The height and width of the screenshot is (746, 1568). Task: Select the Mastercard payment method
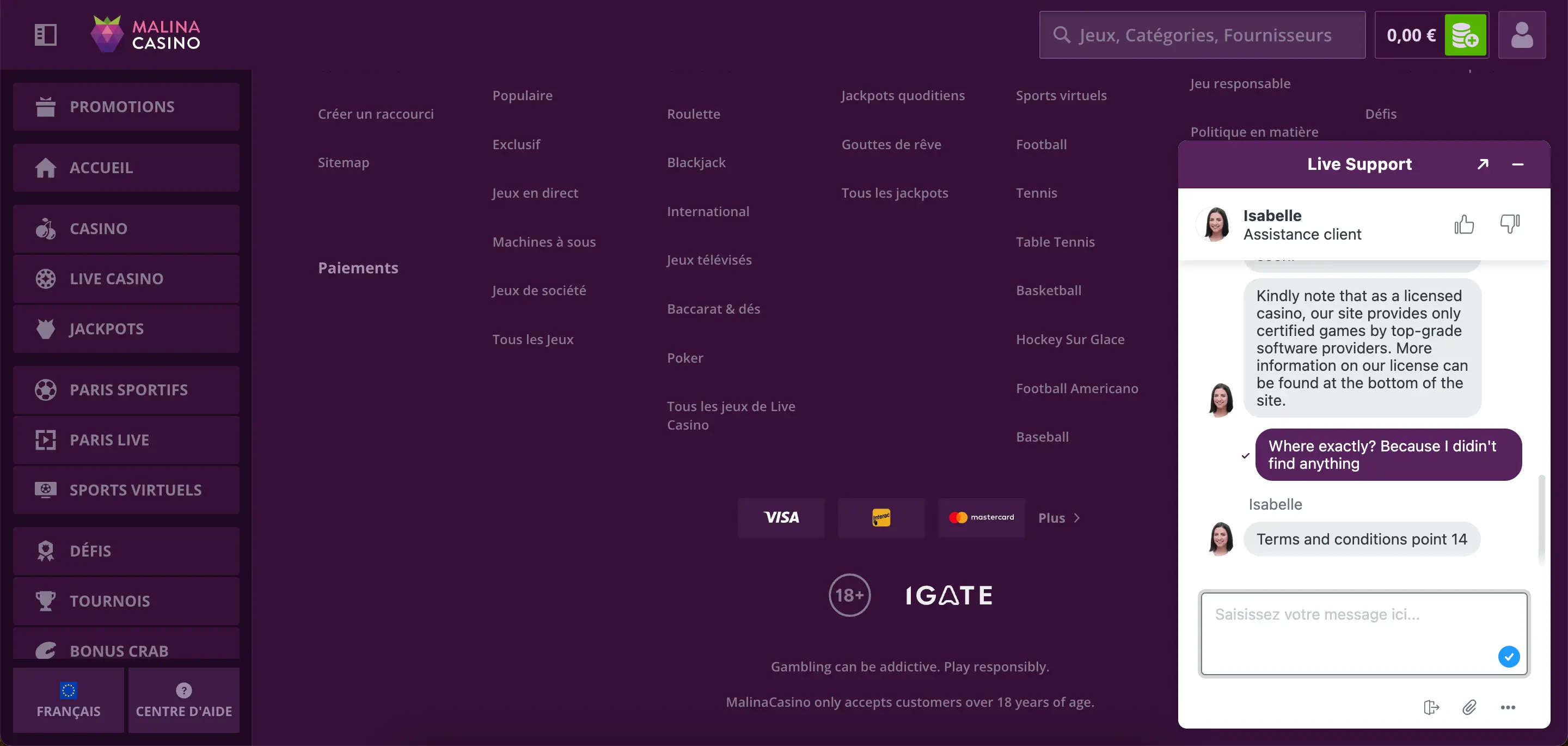click(981, 518)
